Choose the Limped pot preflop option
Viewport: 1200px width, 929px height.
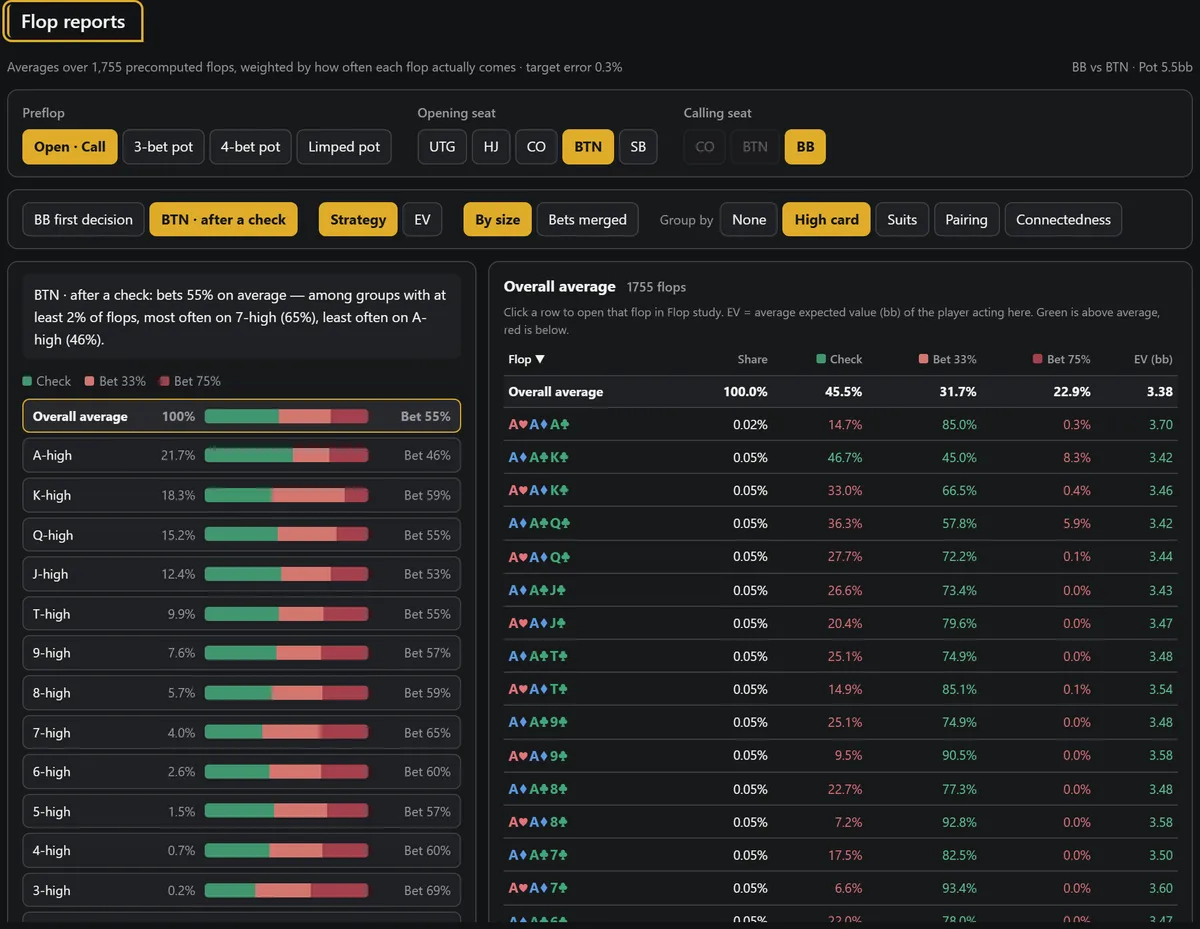[x=344, y=147]
